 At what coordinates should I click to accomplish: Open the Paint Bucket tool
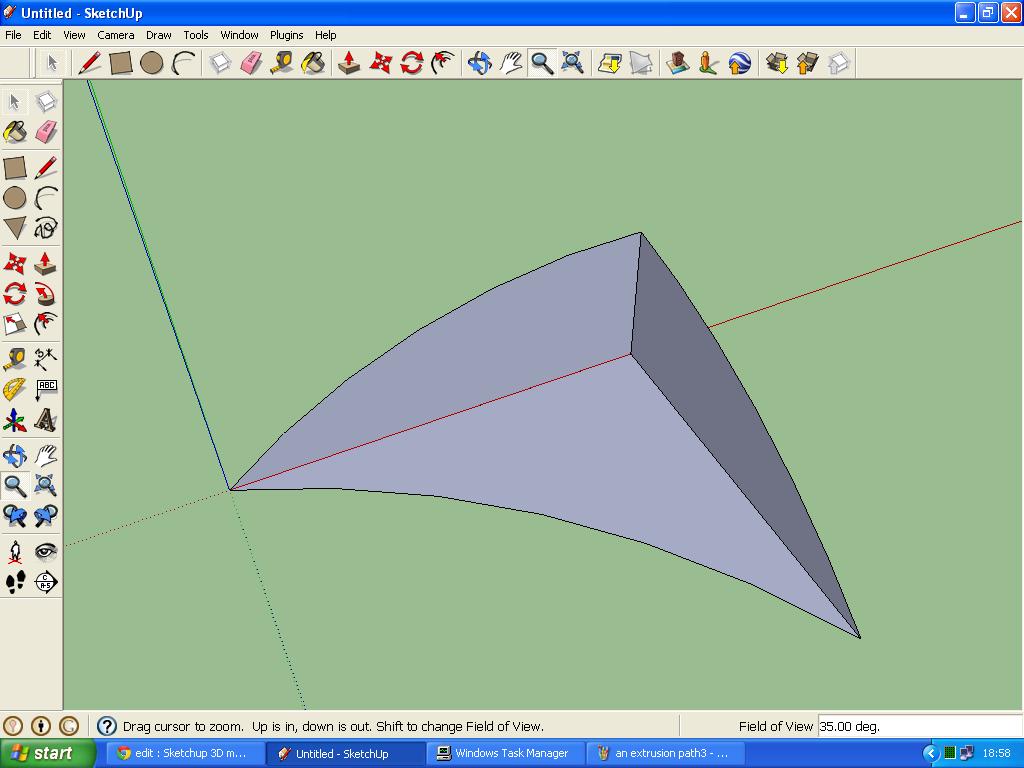(x=311, y=62)
